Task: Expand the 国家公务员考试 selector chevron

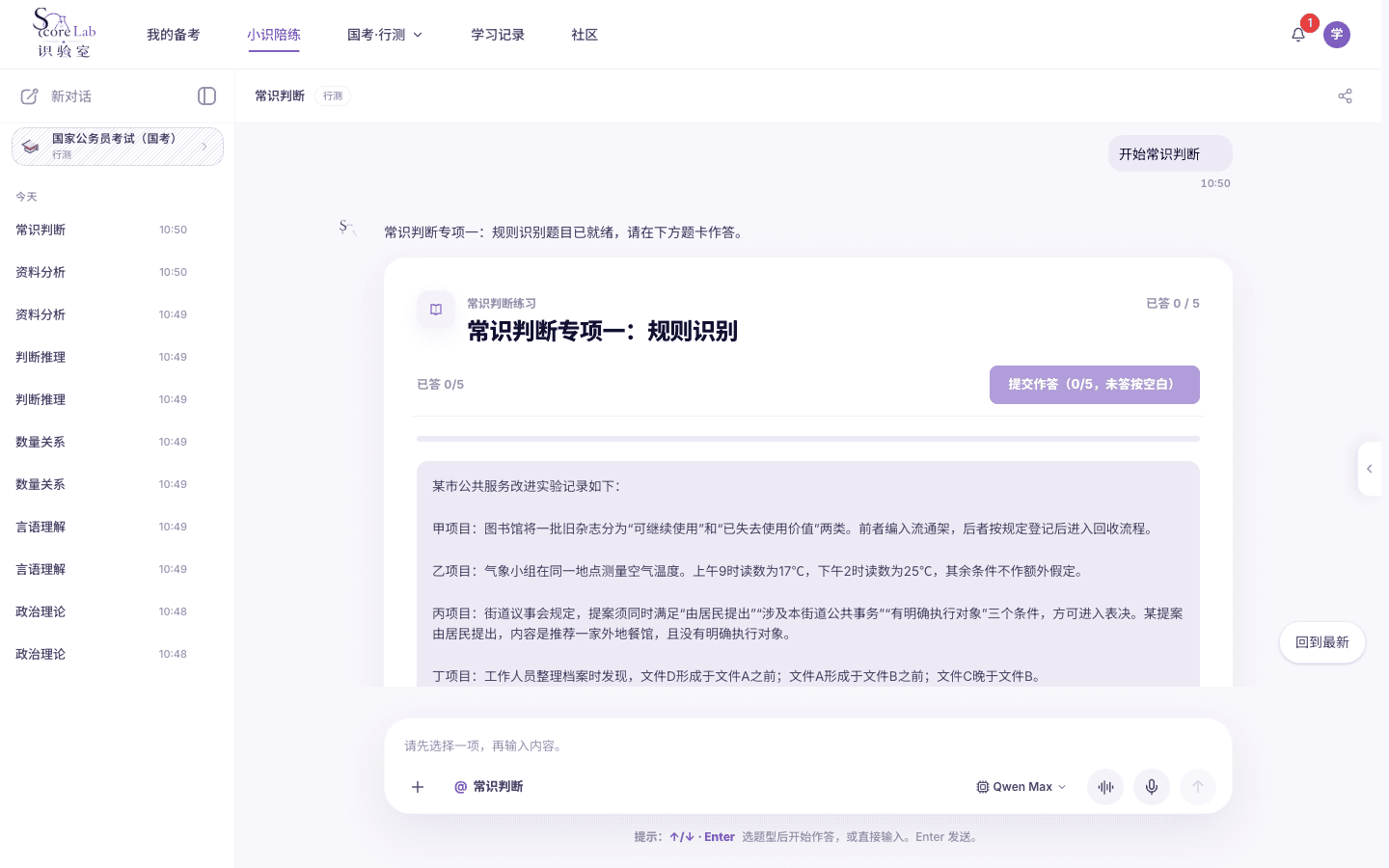Action: click(x=204, y=147)
